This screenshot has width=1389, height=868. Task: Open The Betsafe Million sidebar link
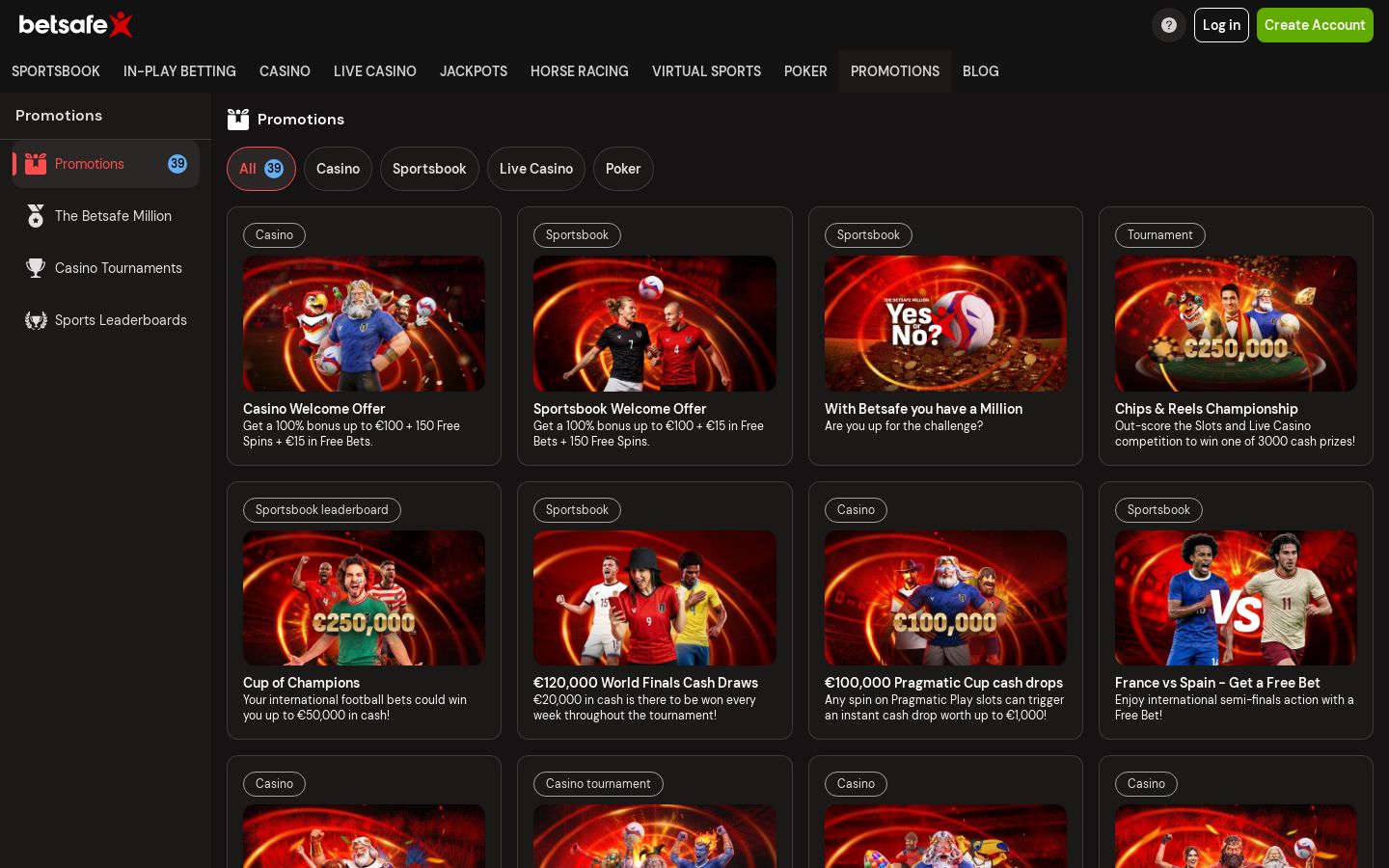click(106, 216)
